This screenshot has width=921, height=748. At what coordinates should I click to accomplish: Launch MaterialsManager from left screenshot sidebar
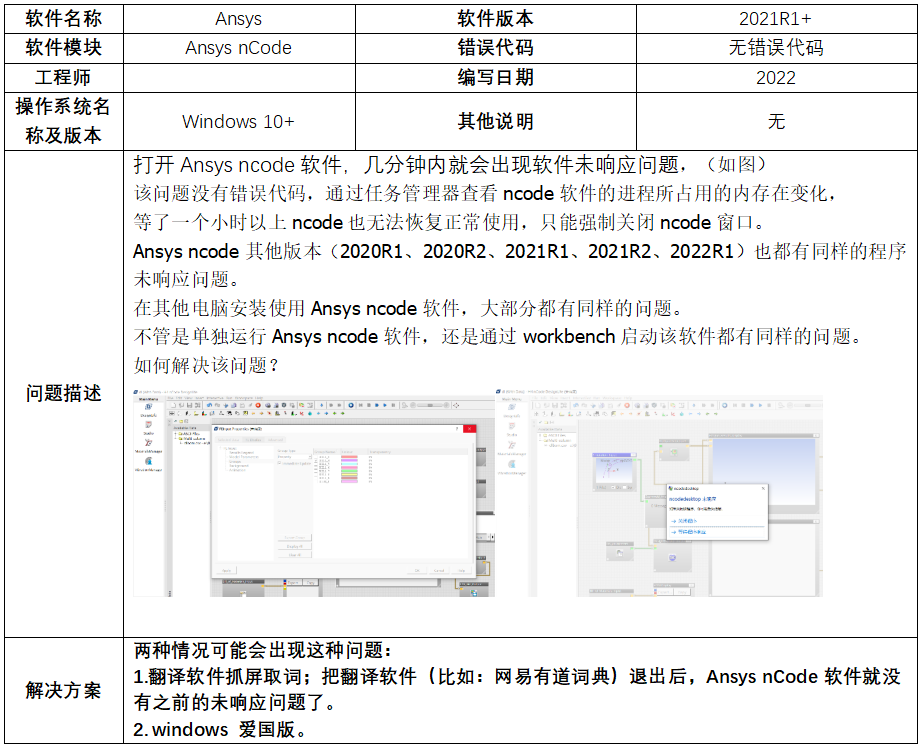tap(147, 444)
